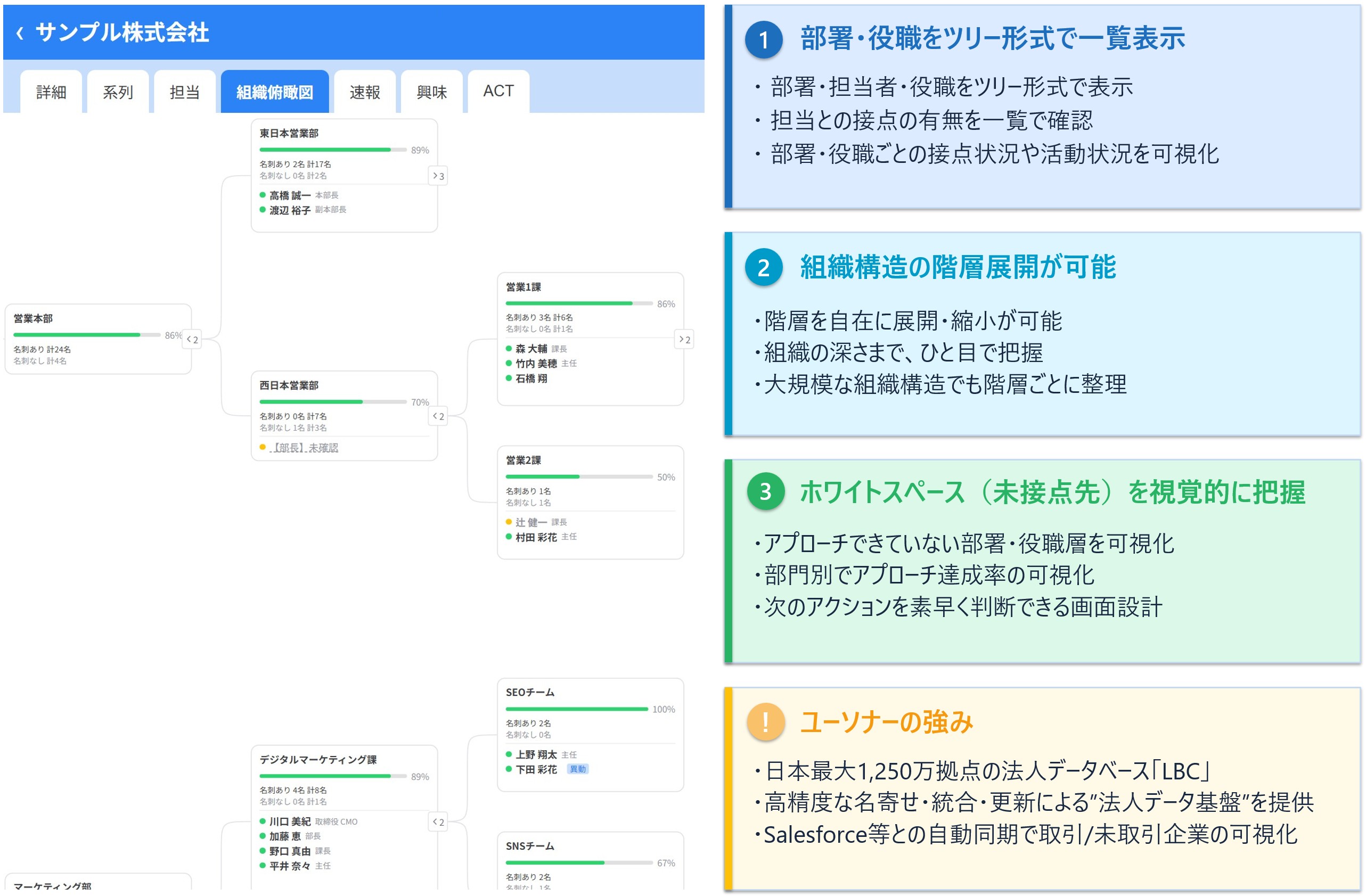Click '名刺あり 計24名' text
Viewport: 1366px width, 896px height.
(42, 349)
